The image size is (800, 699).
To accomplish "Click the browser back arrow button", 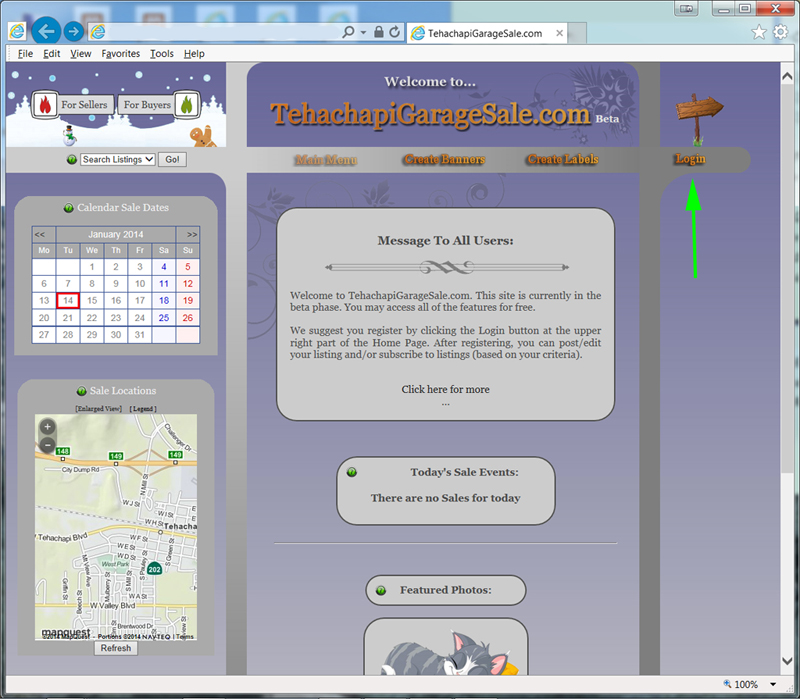I will coord(46,32).
